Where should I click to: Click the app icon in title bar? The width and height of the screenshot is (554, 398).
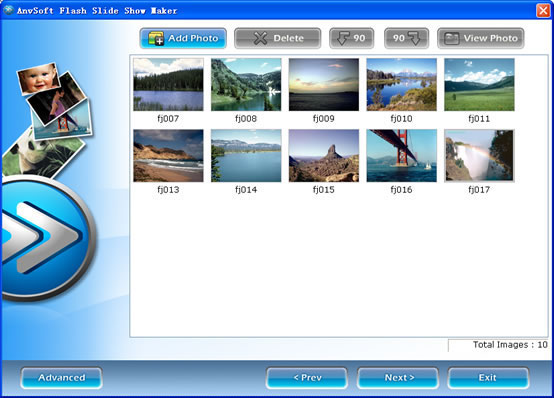8,10
